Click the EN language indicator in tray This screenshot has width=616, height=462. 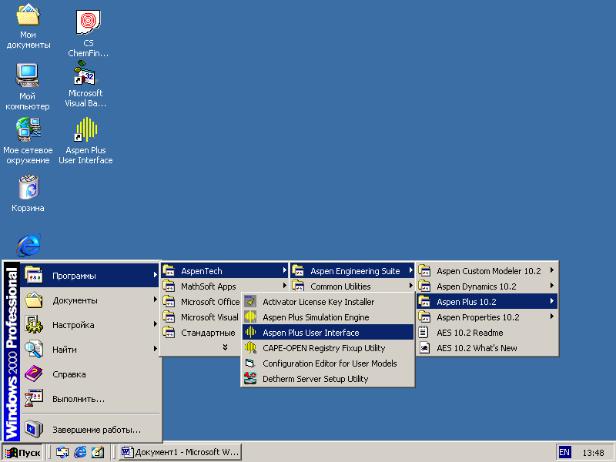(564, 452)
